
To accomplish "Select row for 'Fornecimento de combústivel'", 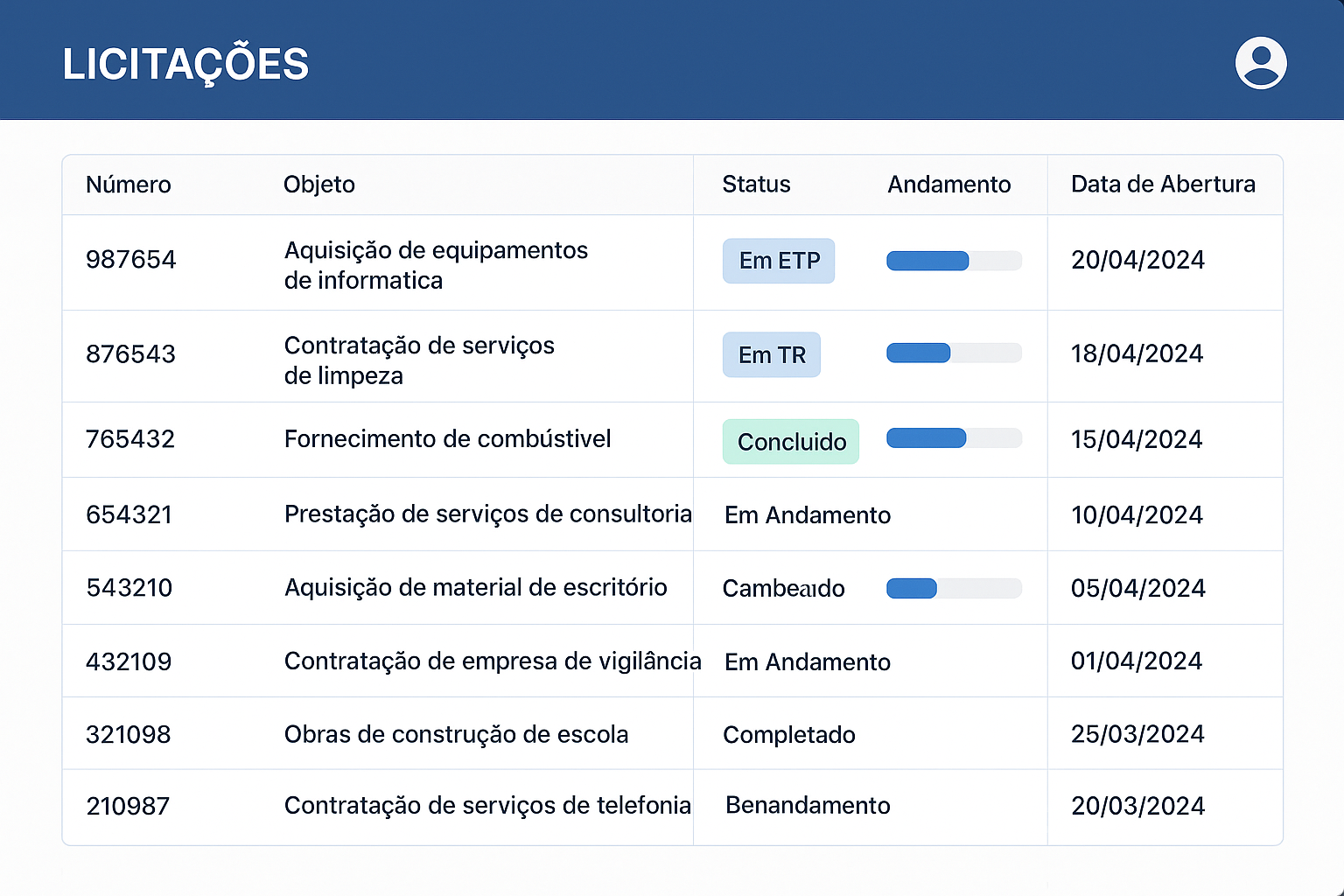I will point(447,439).
